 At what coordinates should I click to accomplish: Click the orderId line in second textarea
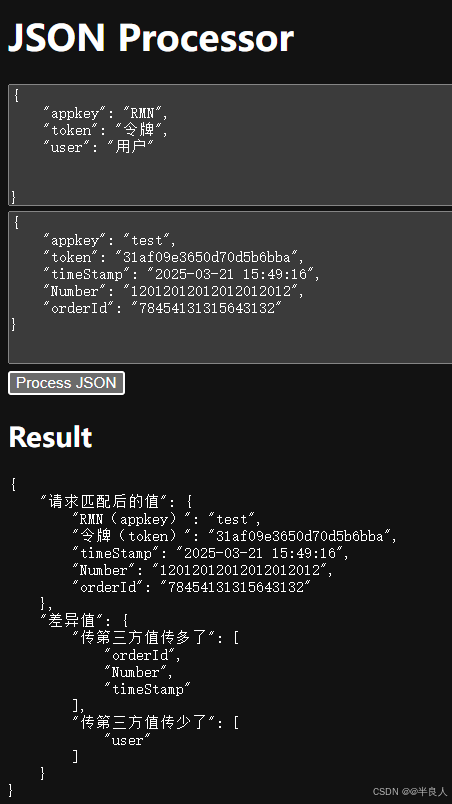coord(162,308)
